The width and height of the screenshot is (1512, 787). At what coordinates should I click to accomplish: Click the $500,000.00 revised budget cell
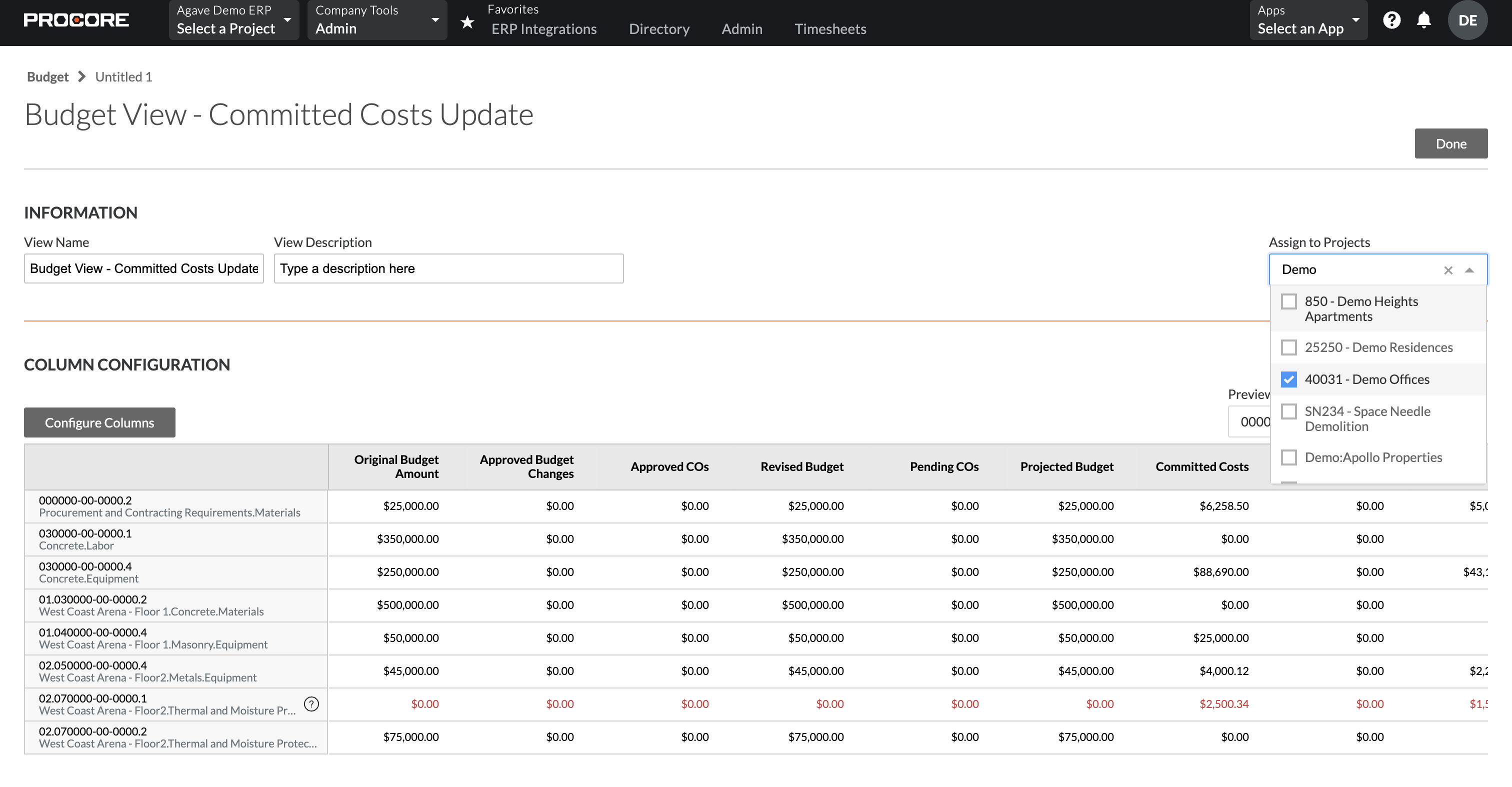point(813,604)
